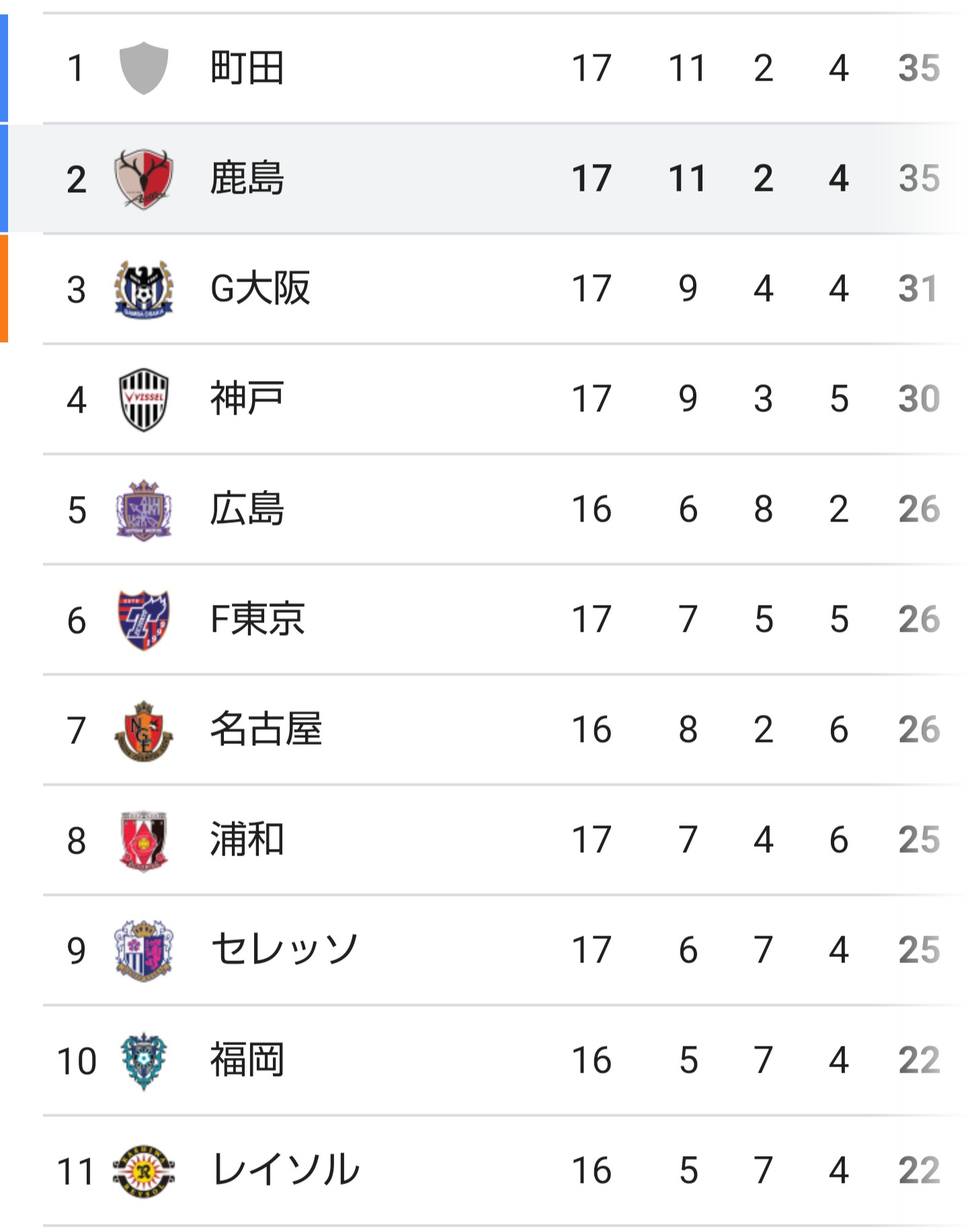Click the FC Tokyo blue-red crest
The height and width of the screenshot is (1232, 968).
click(144, 620)
